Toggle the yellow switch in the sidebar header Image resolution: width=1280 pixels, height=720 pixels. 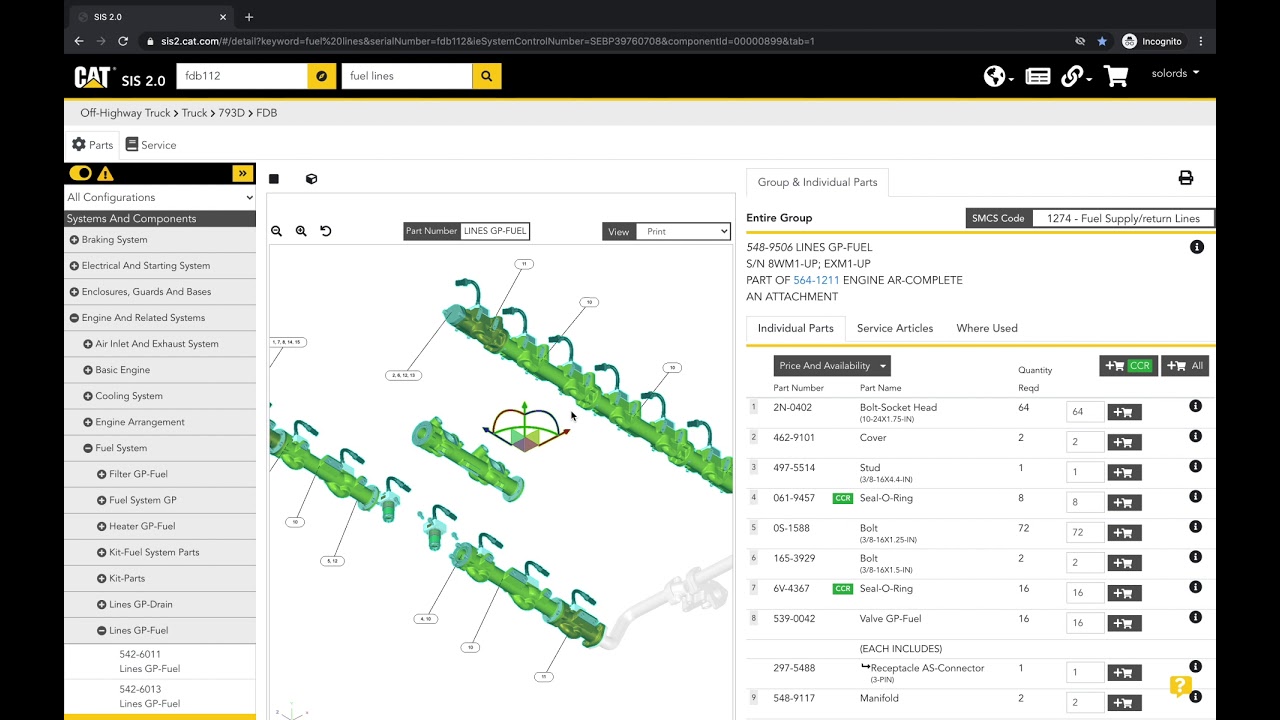coord(80,173)
